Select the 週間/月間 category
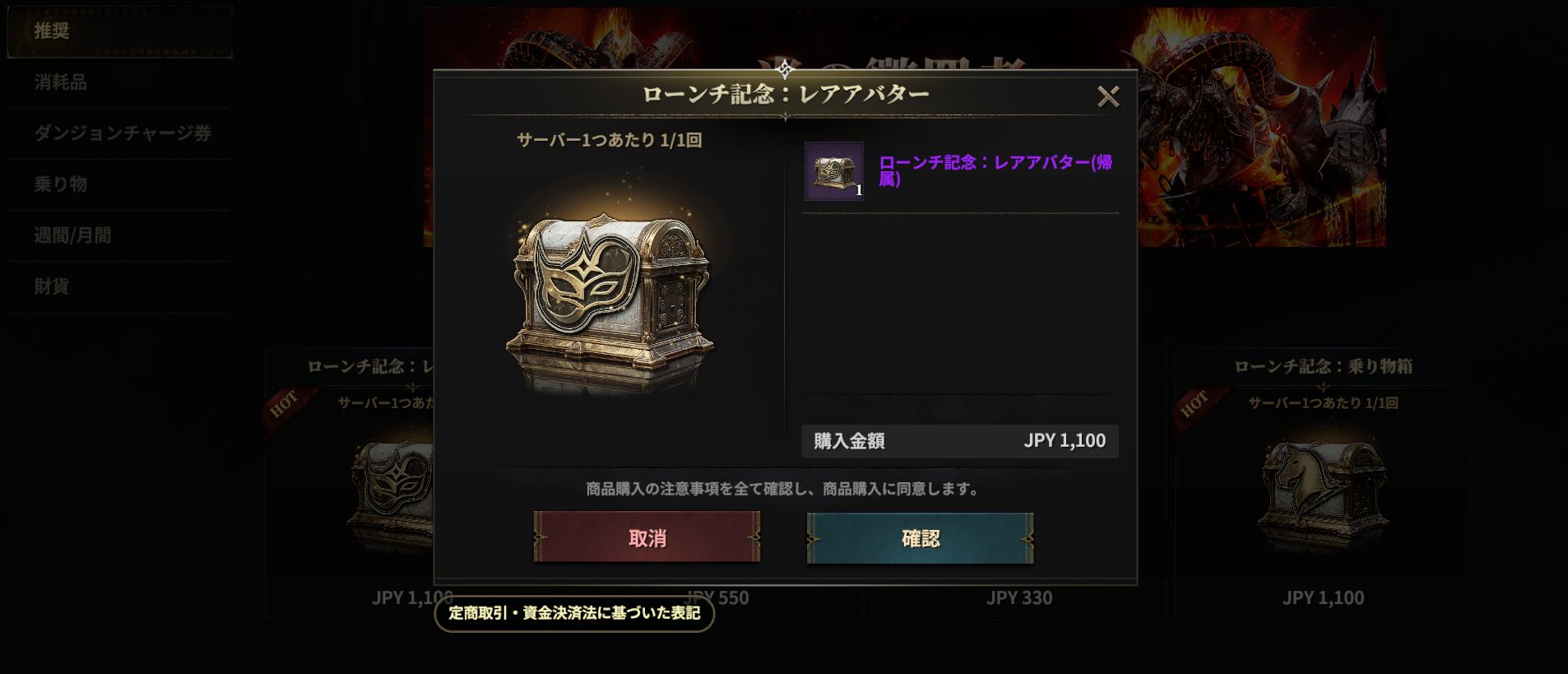The image size is (1568, 674). (120, 235)
